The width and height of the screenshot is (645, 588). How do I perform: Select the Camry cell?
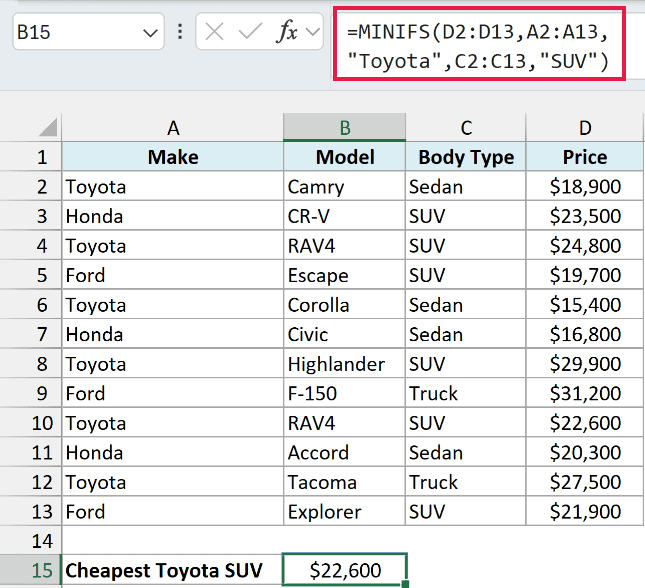tap(345, 186)
